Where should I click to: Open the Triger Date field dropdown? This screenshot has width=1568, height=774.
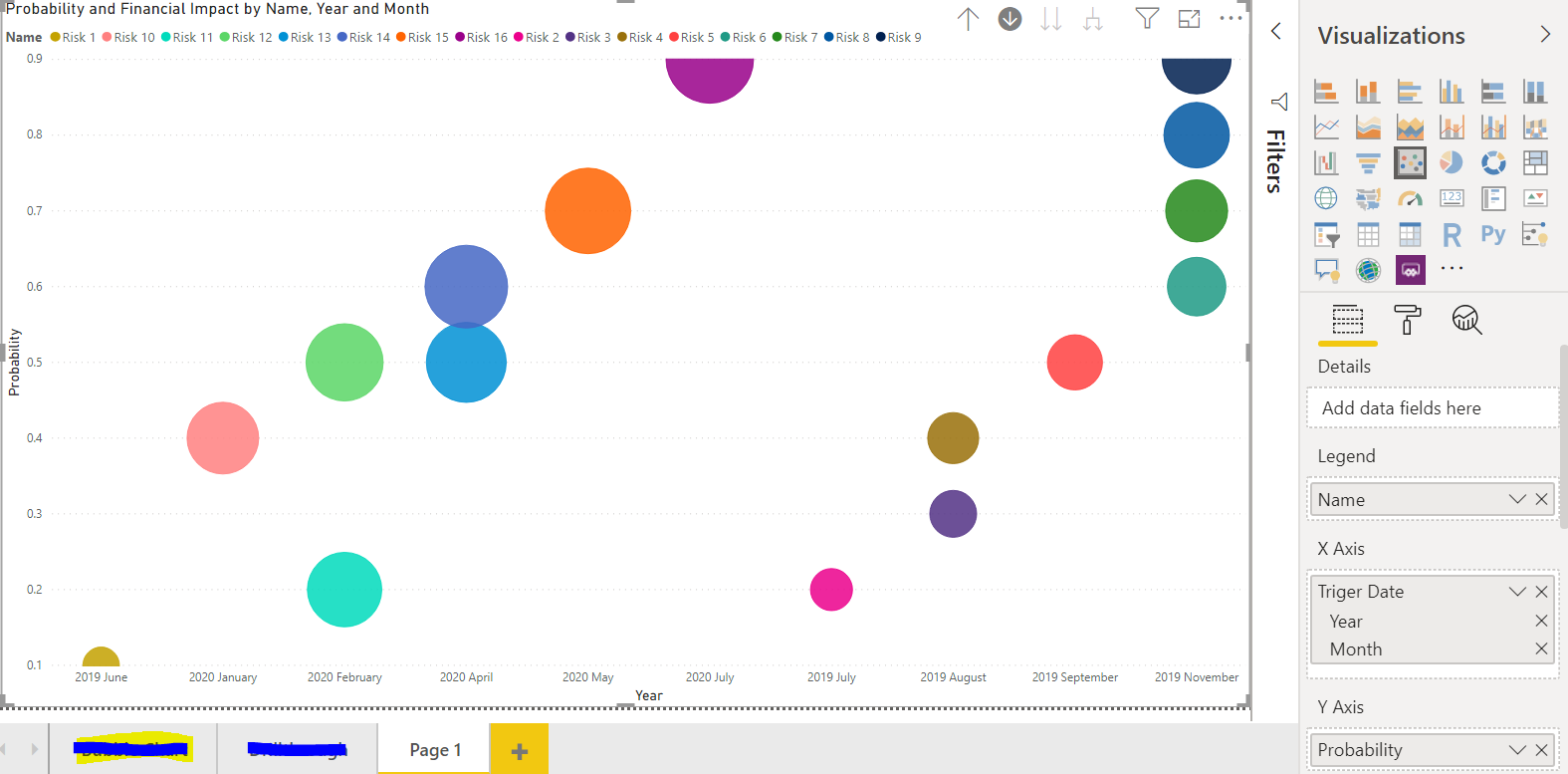[x=1517, y=591]
